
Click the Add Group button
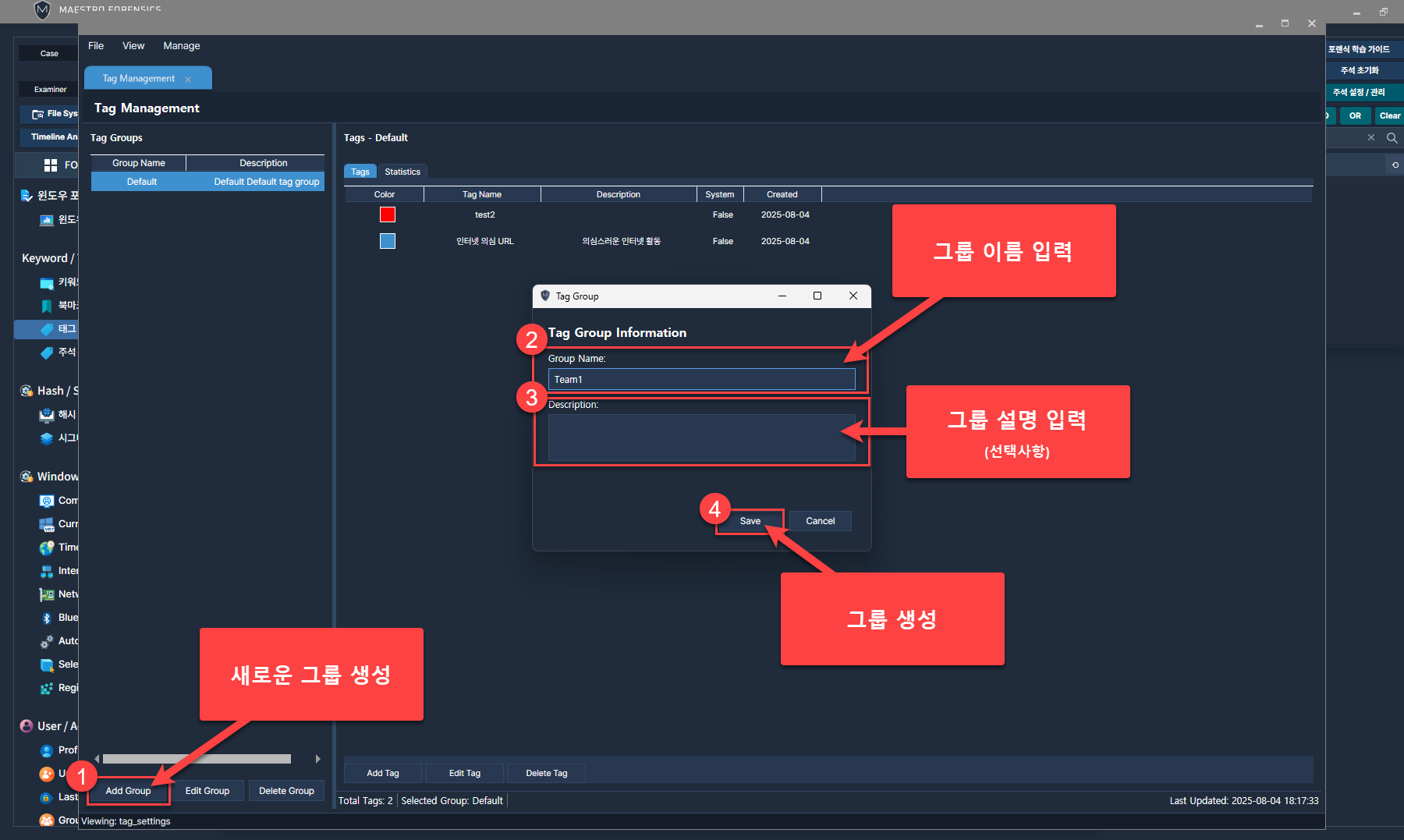coord(129,791)
